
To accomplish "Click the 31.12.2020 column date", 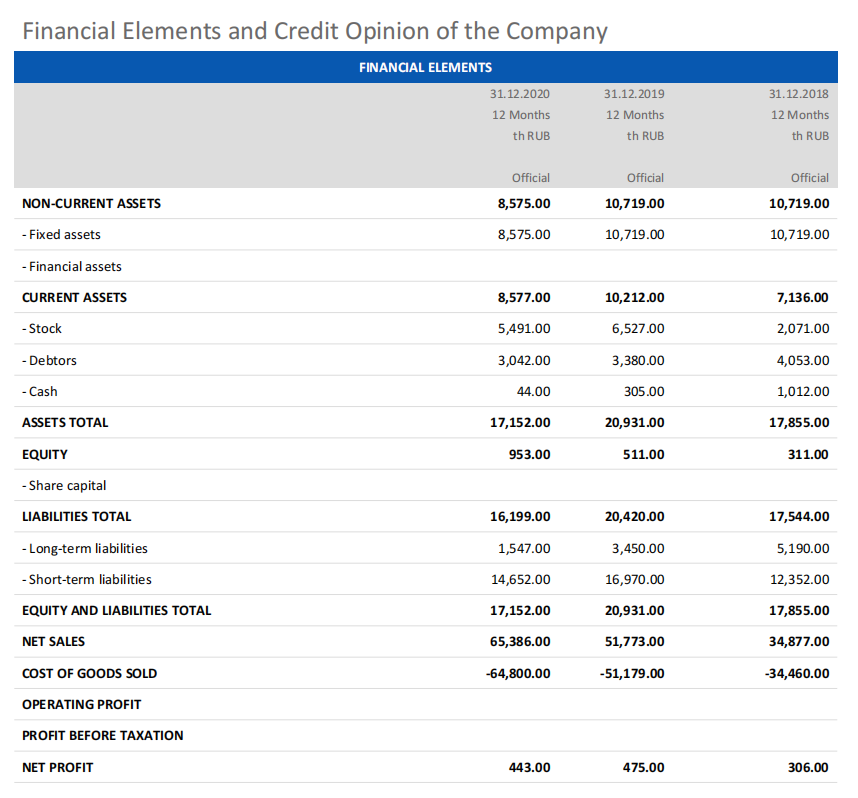I will click(x=519, y=94).
